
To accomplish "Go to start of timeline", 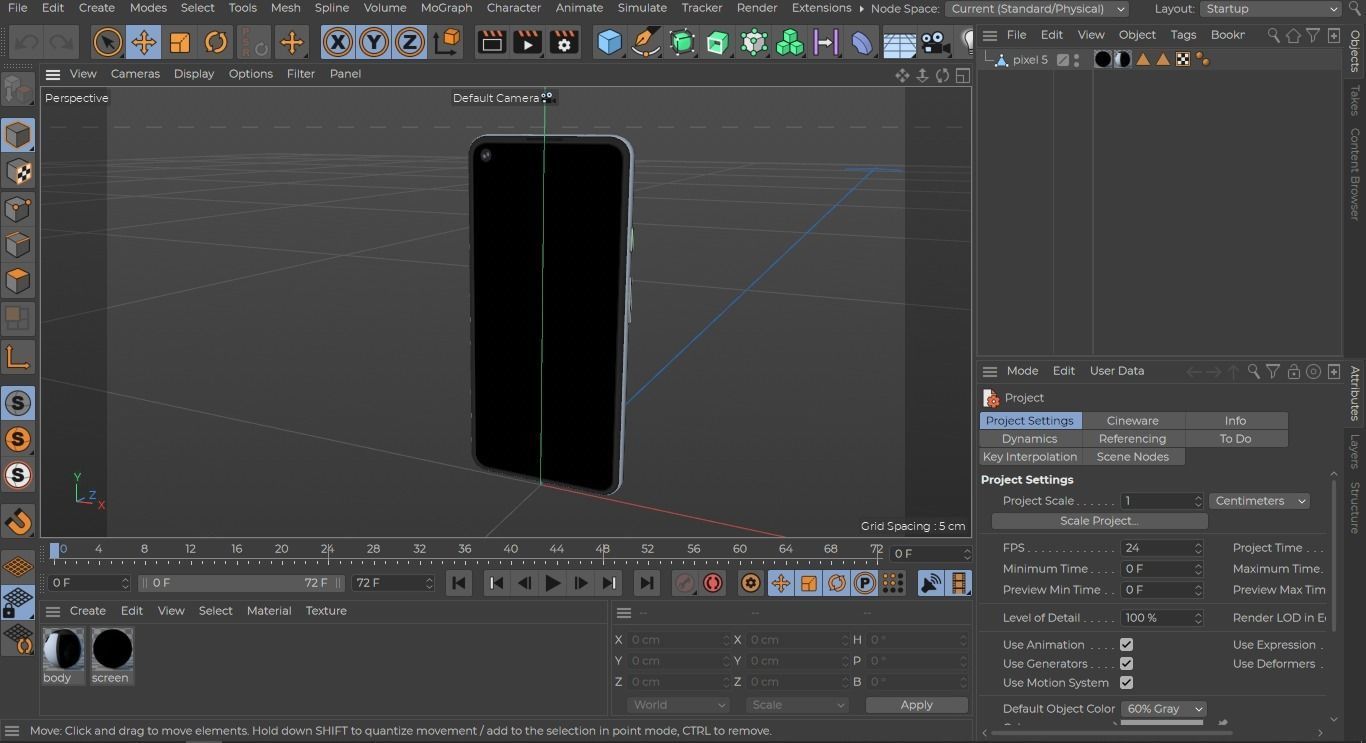I will 459,583.
